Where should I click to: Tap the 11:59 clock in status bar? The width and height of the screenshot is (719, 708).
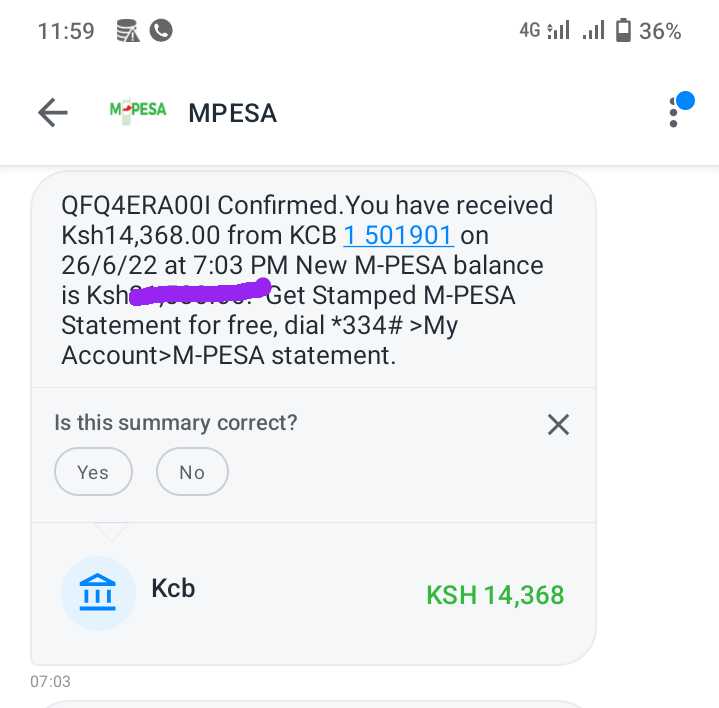tap(66, 31)
